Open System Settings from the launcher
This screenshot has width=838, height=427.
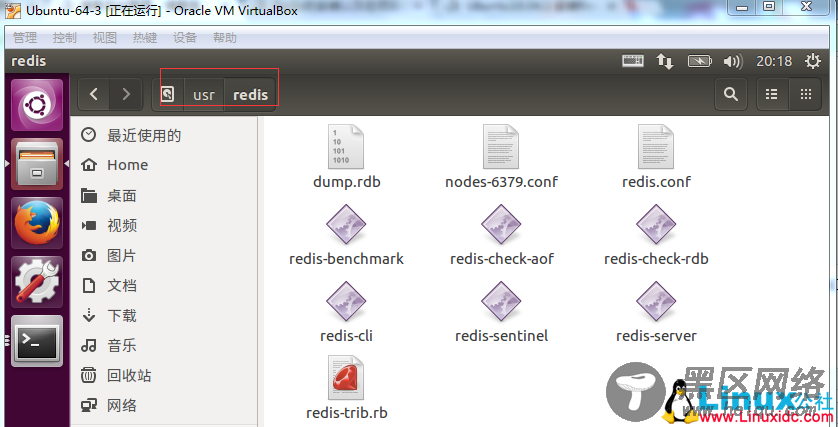(x=37, y=282)
